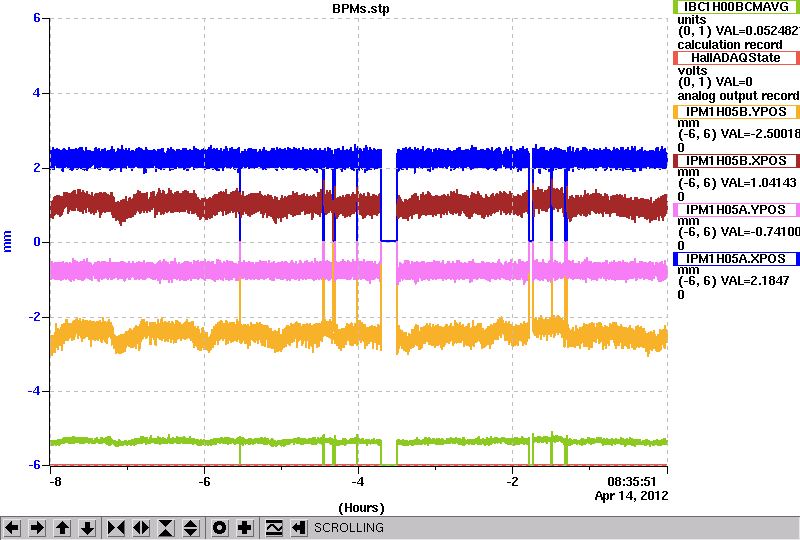Click the VAL=0 readout under HallADAQState
The image size is (800, 540).
735,82
